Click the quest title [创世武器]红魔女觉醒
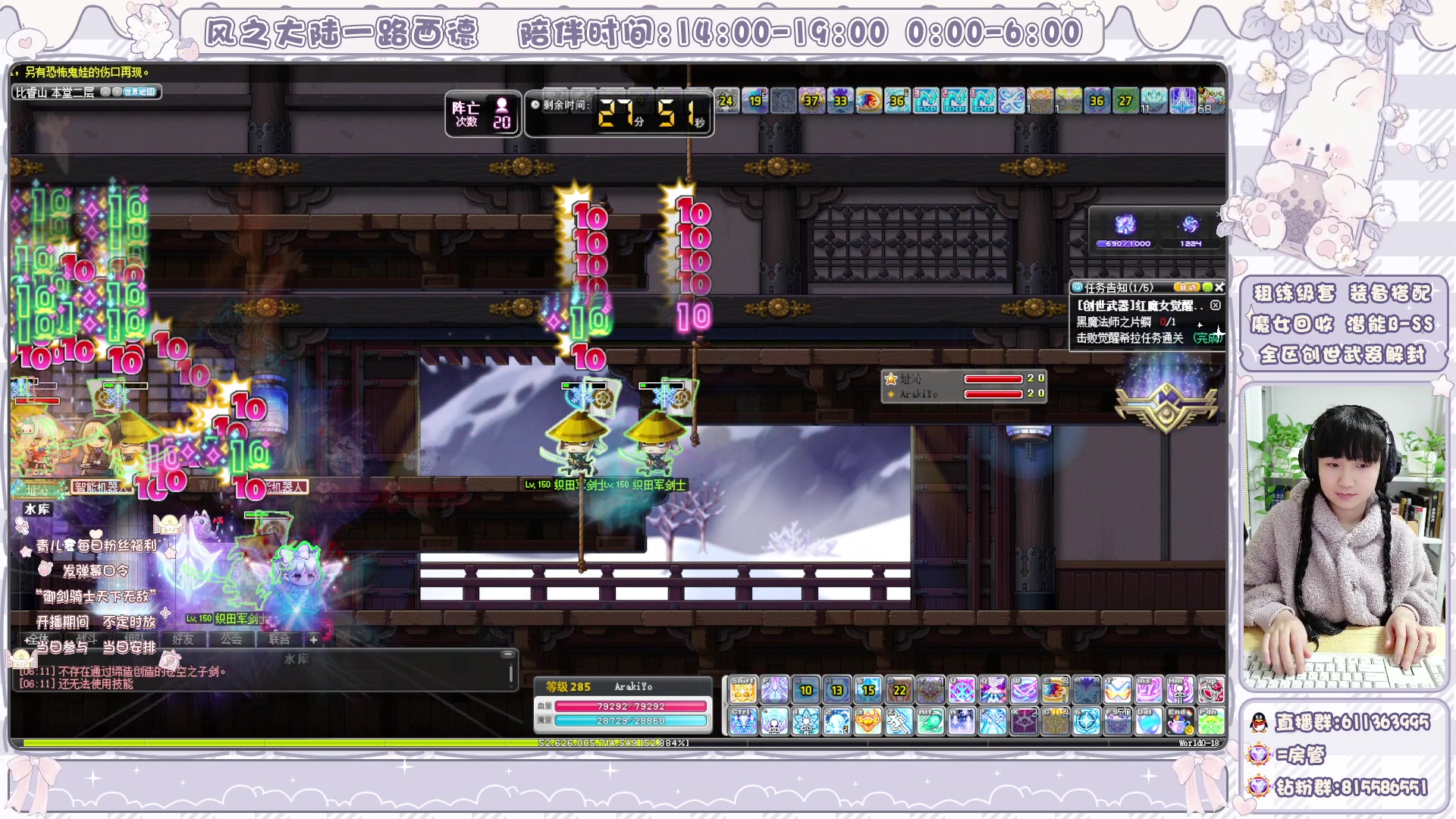Image resolution: width=1456 pixels, height=819 pixels. (x=1140, y=305)
